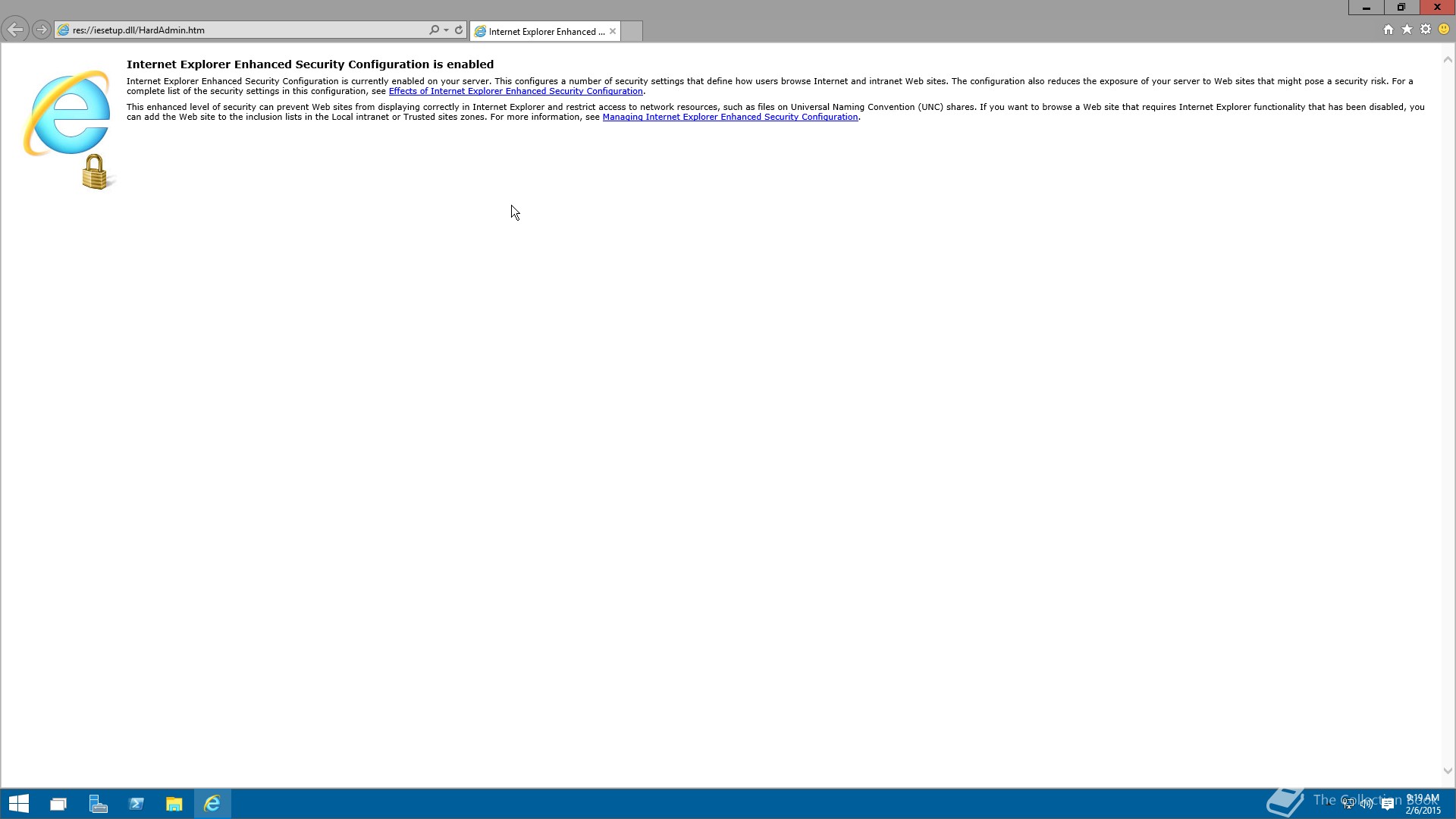Click the Internet Explorer padlock logo image
The height and width of the screenshot is (819, 1456).
[69, 130]
